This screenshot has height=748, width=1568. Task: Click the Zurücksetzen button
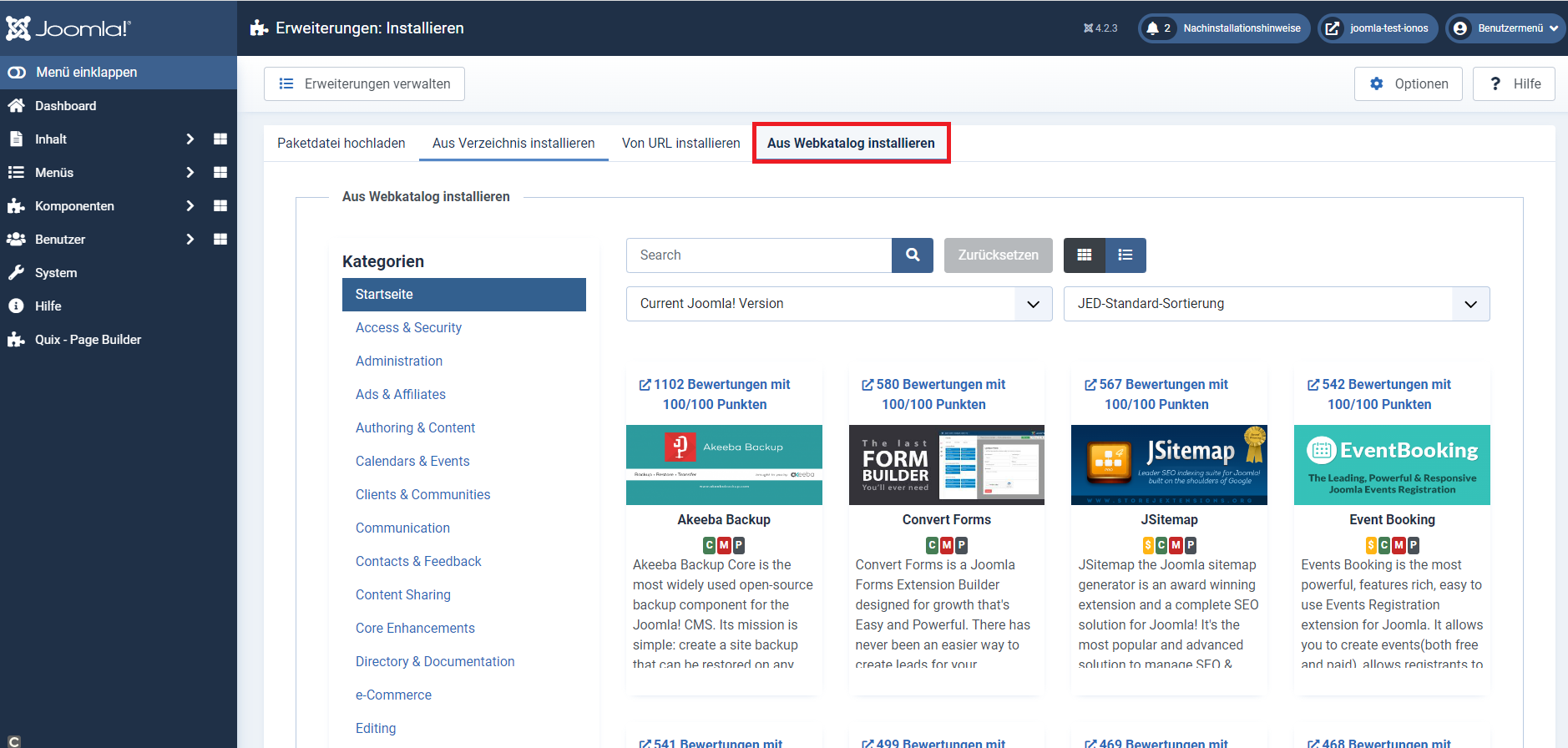click(x=999, y=255)
